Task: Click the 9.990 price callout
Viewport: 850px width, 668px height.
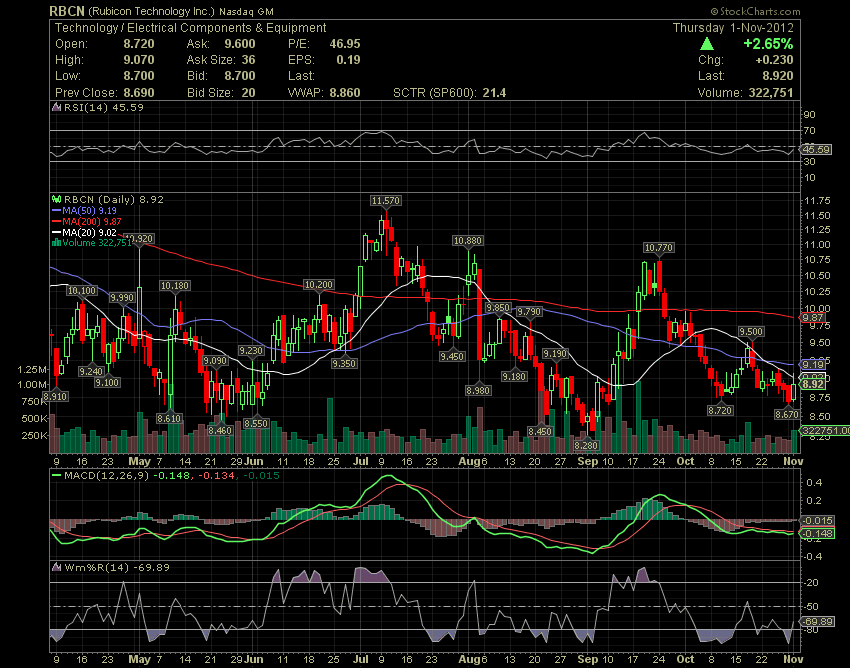Action: click(122, 298)
